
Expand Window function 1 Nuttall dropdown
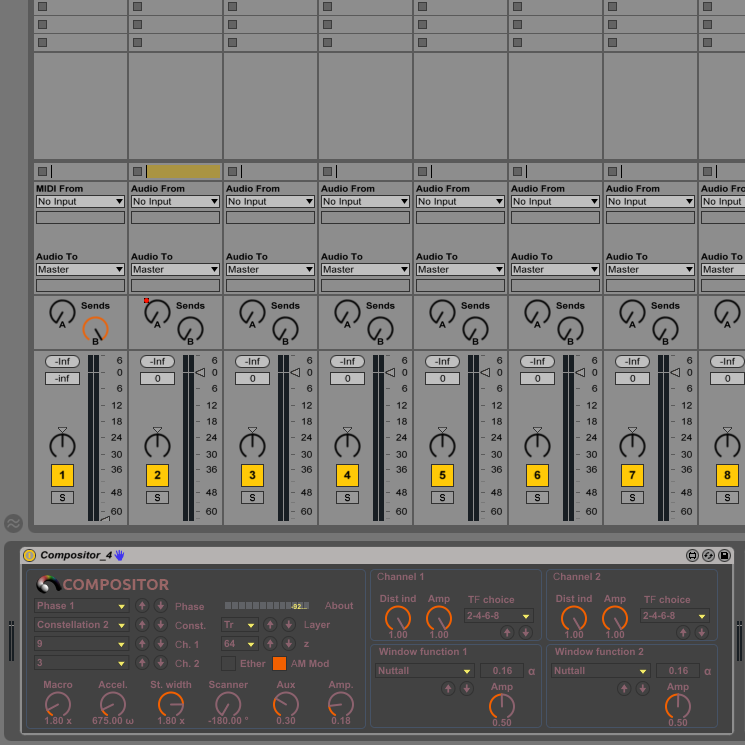click(x=424, y=671)
